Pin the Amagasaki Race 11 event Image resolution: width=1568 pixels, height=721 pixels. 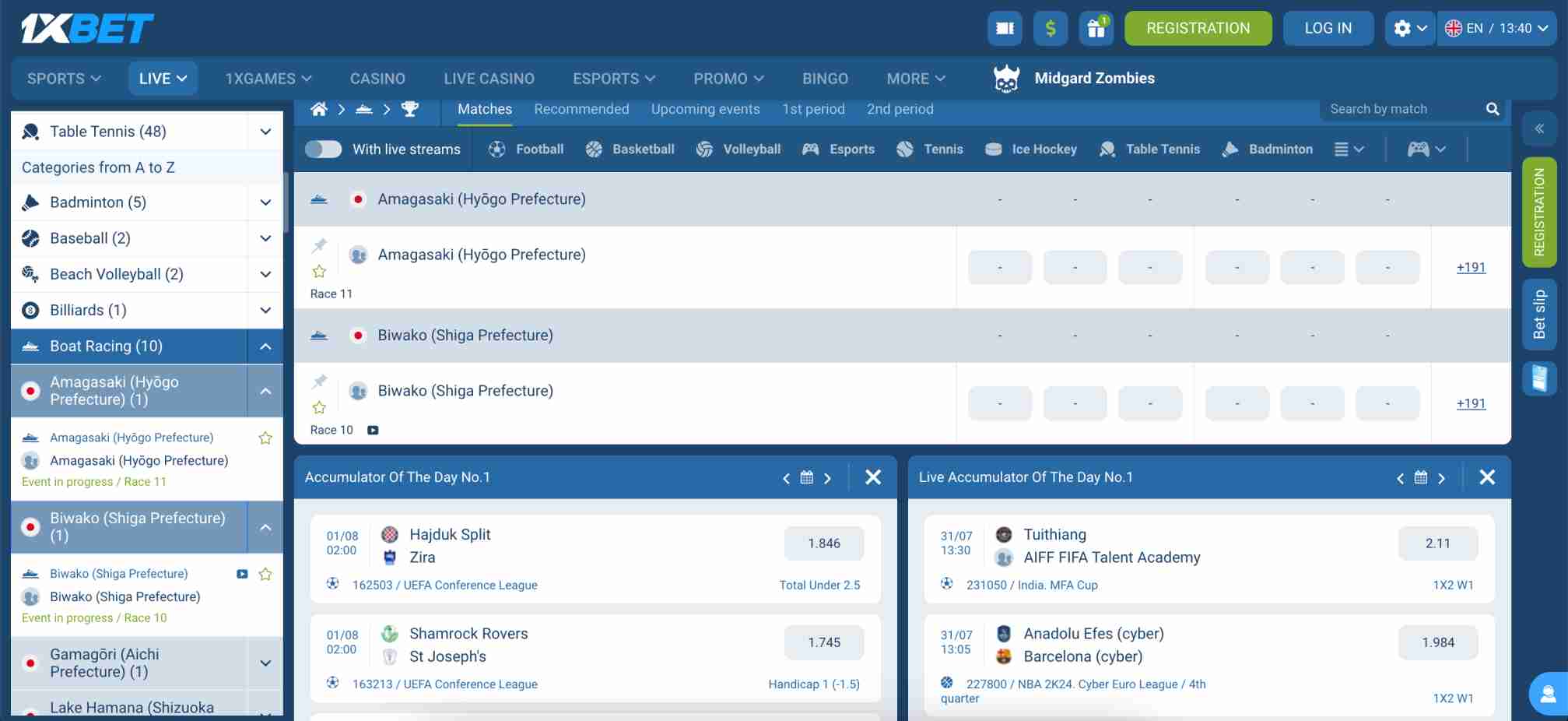point(319,246)
